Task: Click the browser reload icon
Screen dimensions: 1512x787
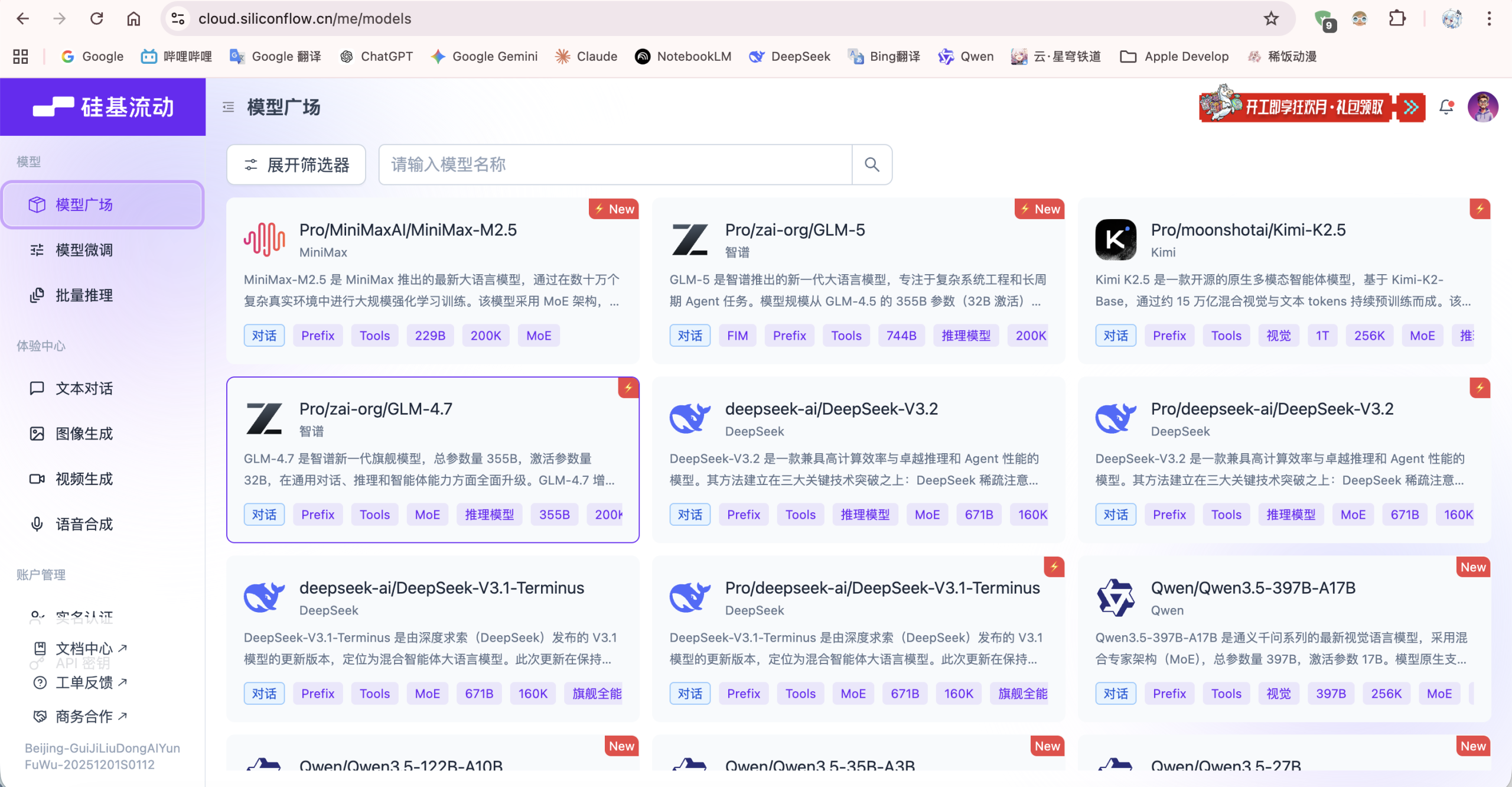Action: [97, 19]
